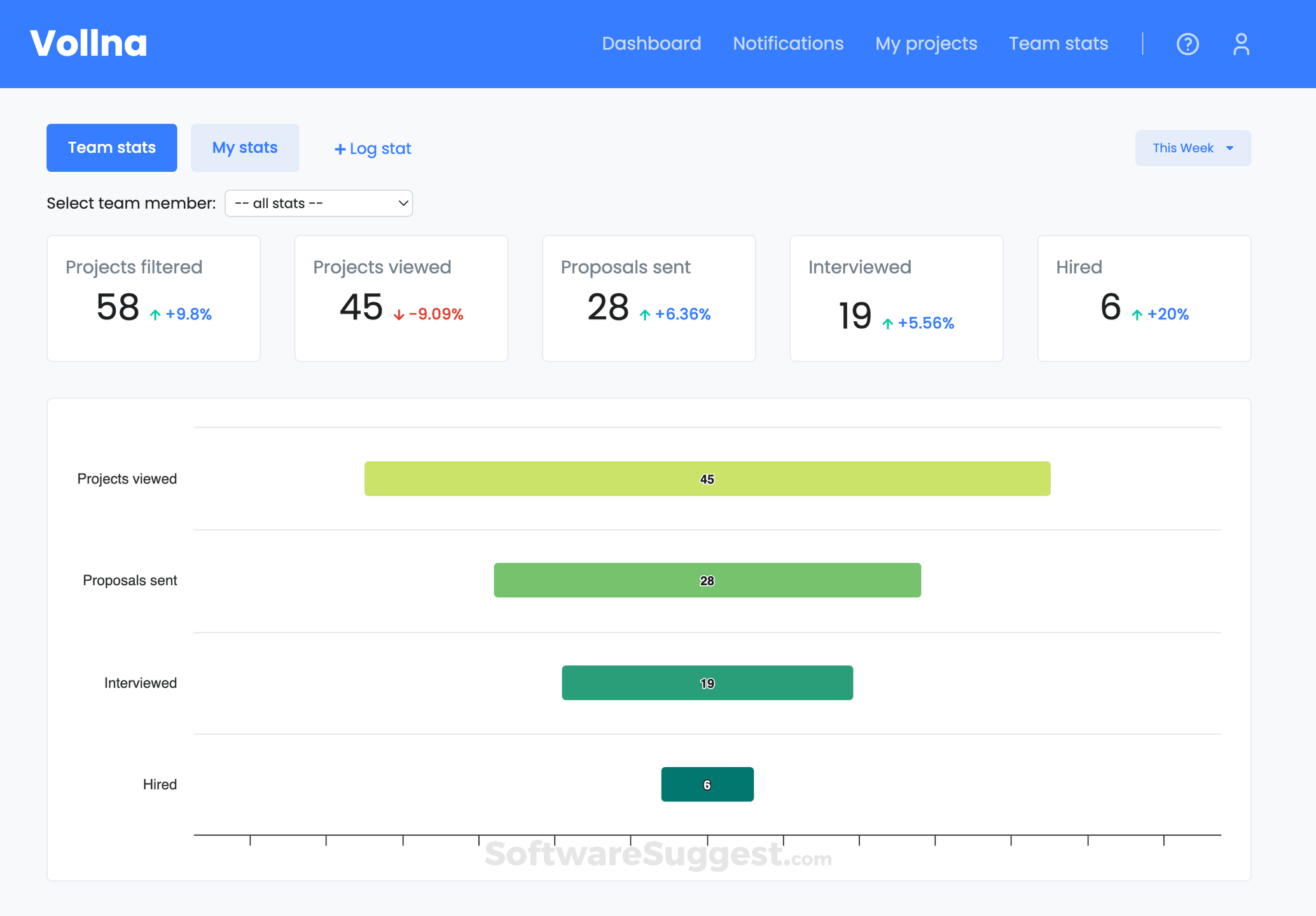This screenshot has width=1316, height=916.
Task: Click the green Hired bar showing 6
Action: pyautogui.click(x=707, y=784)
